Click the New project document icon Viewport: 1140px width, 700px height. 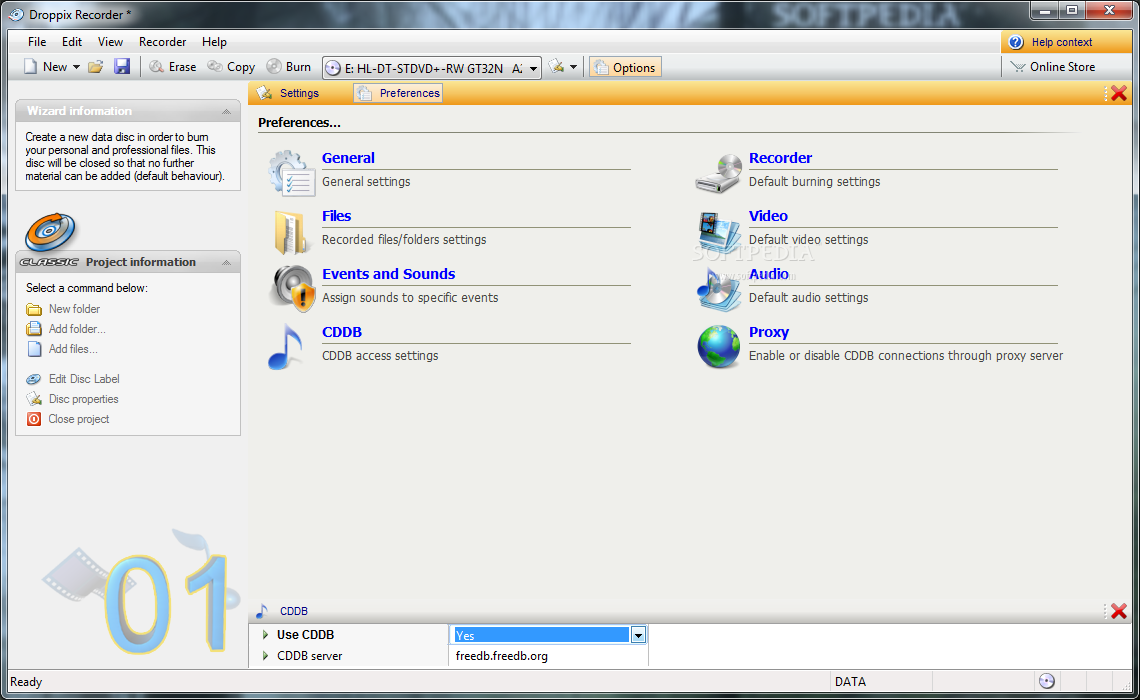click(x=31, y=67)
